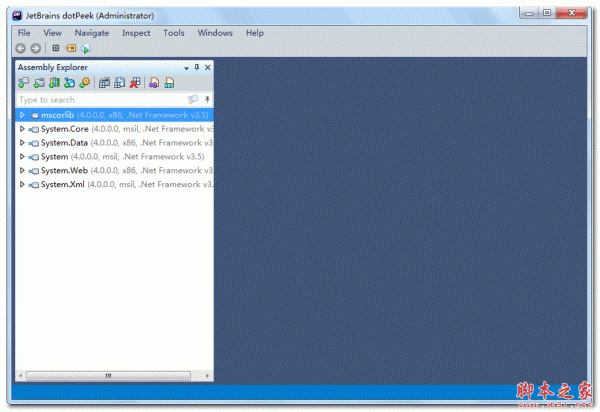Click the 'Type to search' input field
This screenshot has height=412, width=600.
click(102, 99)
